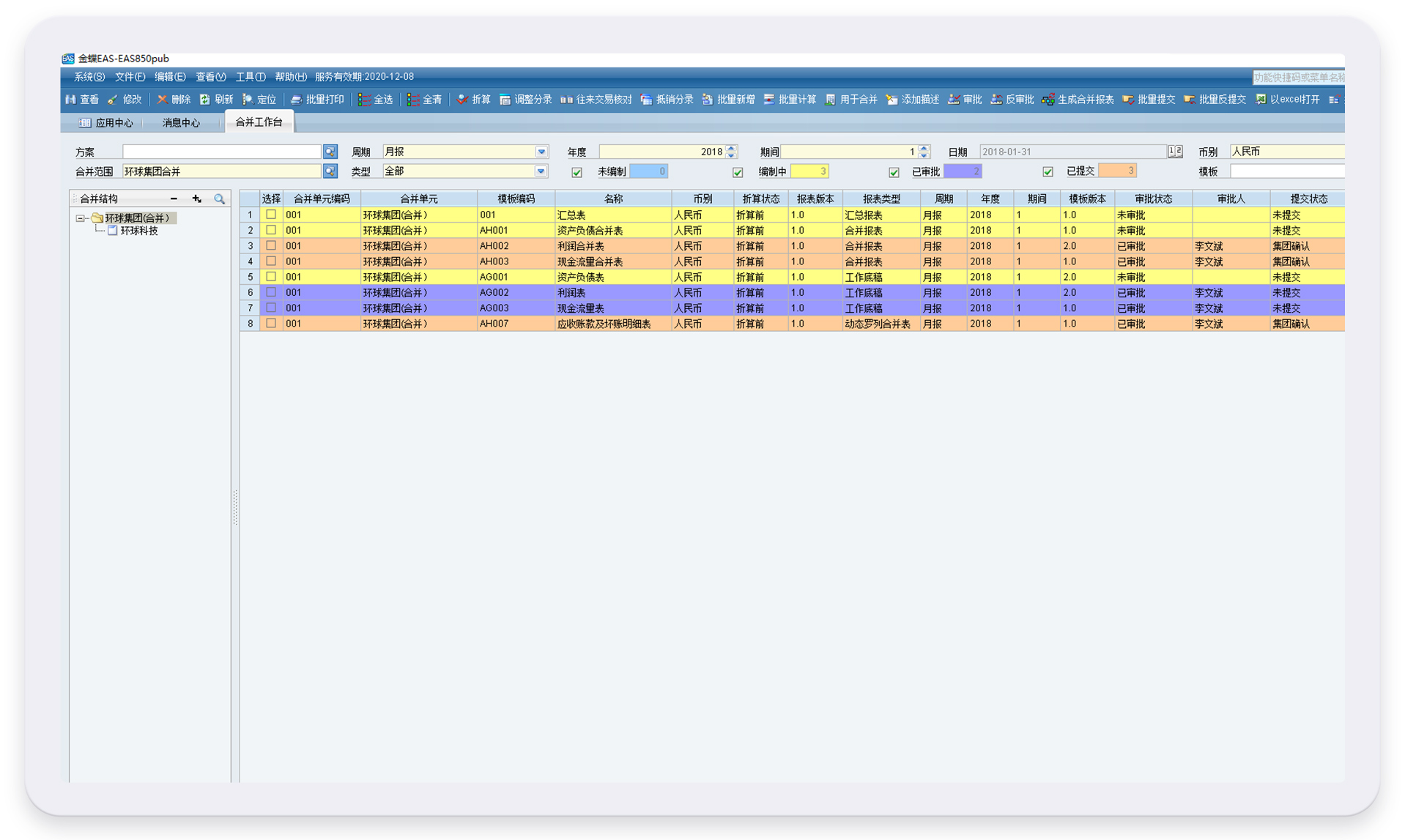Collapse all with minus icon in 合并结构 header
Viewport: 1405px width, 840px height.
[x=174, y=198]
